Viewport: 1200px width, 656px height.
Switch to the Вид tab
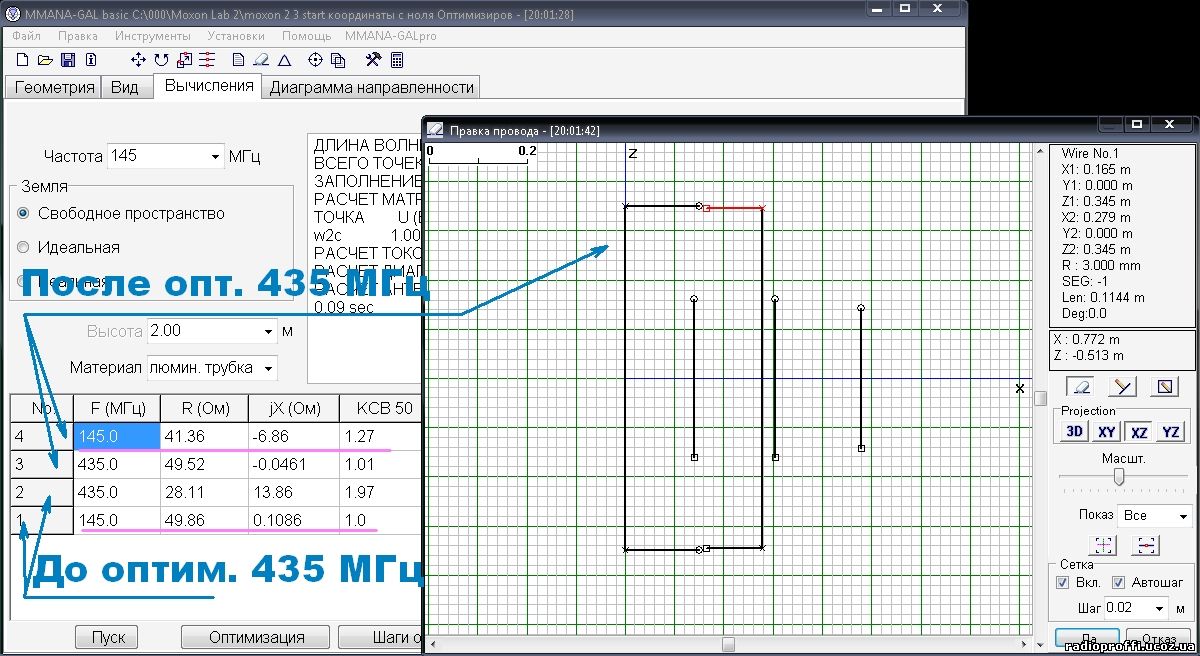point(125,87)
